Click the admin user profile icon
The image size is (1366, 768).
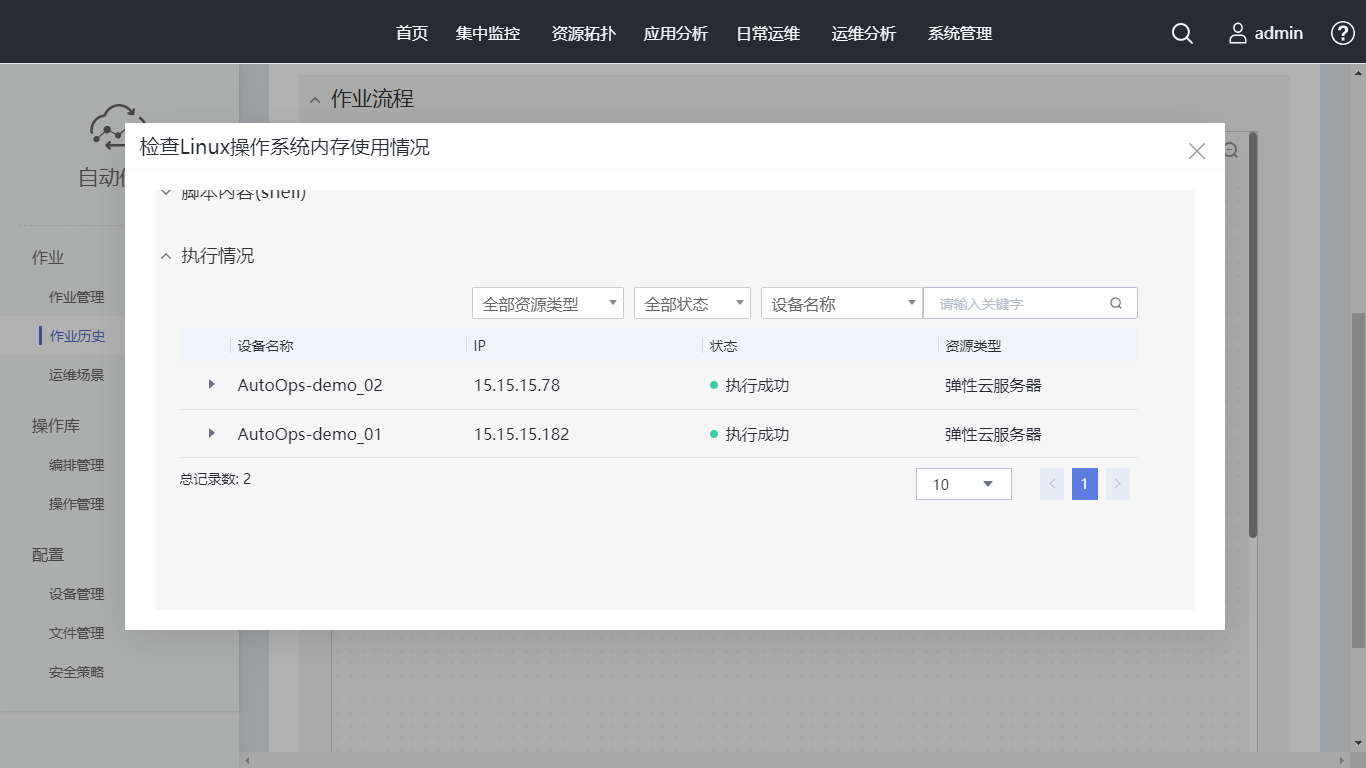pos(1238,33)
